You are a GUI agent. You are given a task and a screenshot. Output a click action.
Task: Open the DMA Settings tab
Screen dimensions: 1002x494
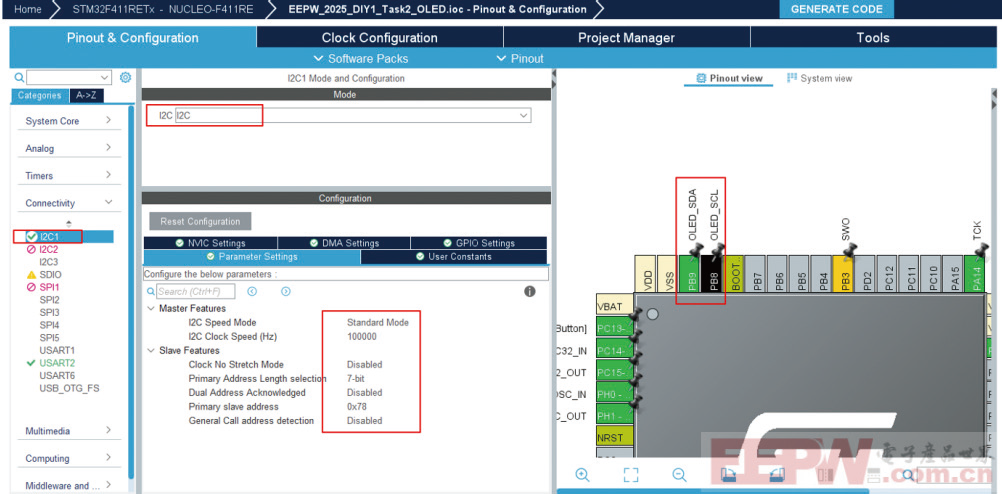(344, 243)
